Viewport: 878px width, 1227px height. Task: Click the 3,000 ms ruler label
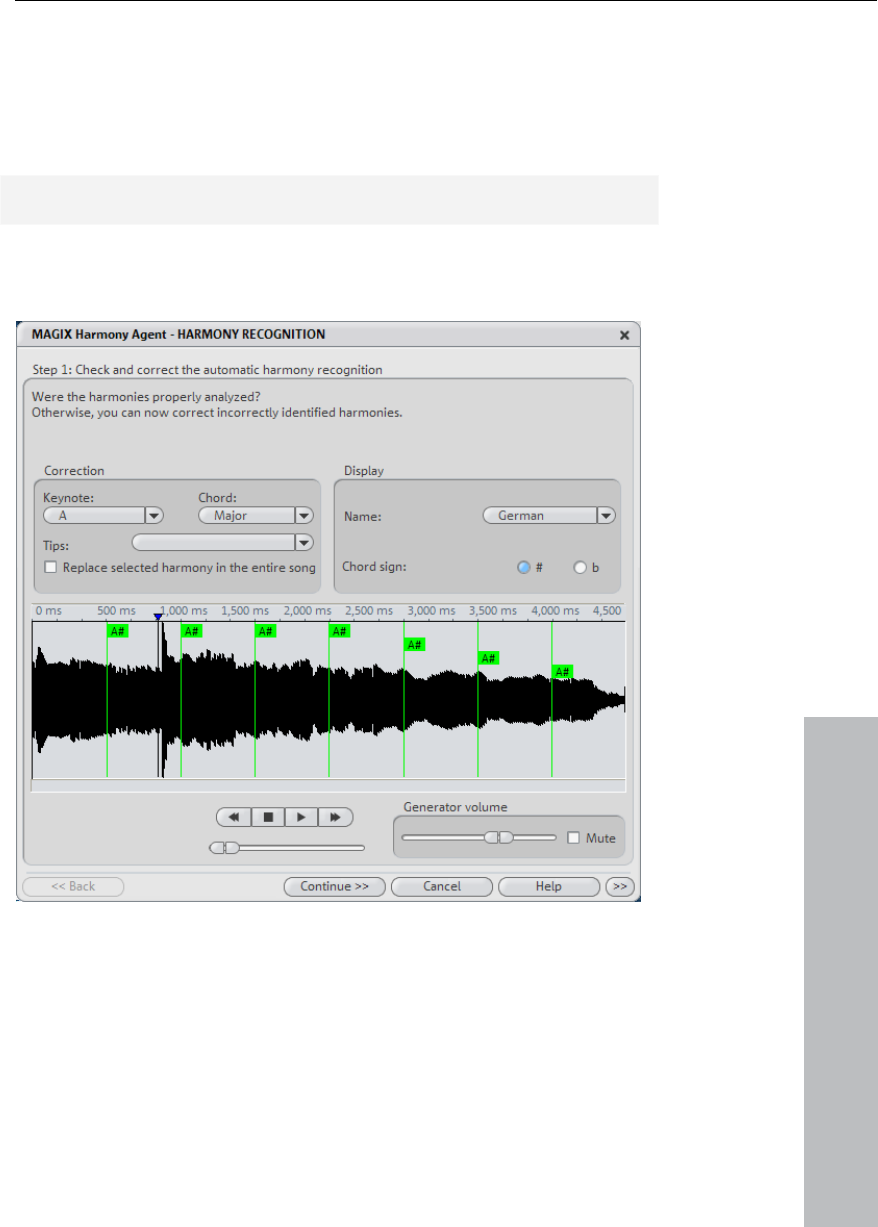pos(430,610)
